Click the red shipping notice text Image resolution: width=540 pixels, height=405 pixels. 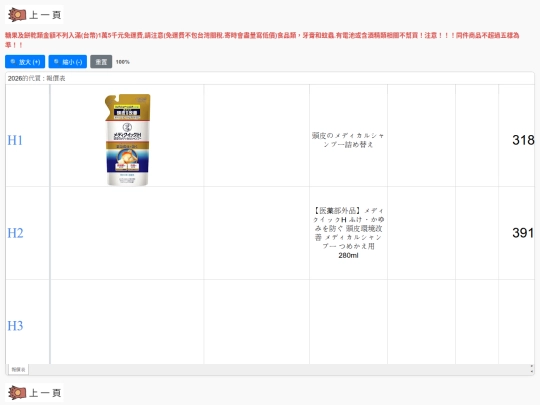262,40
